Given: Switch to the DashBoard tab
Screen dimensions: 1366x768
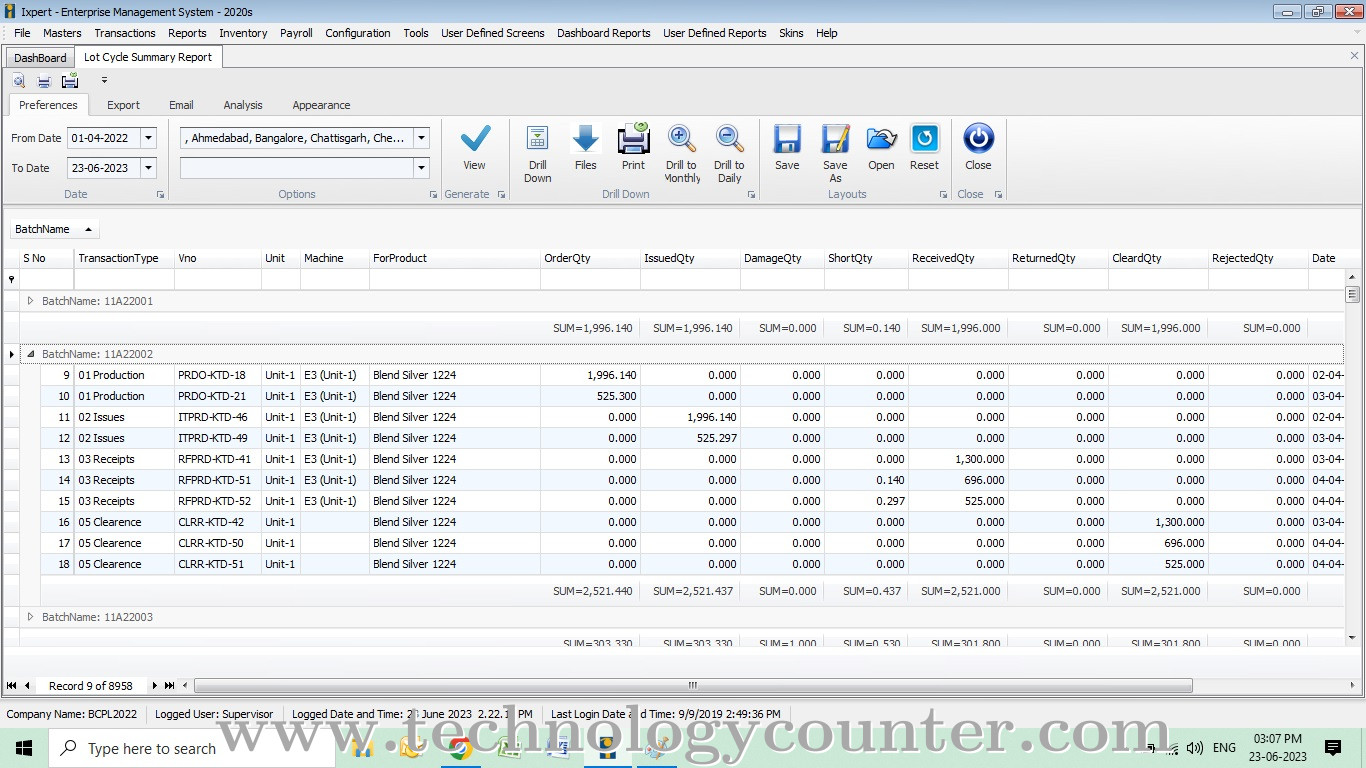Looking at the screenshot, I should pyautogui.click(x=40, y=58).
